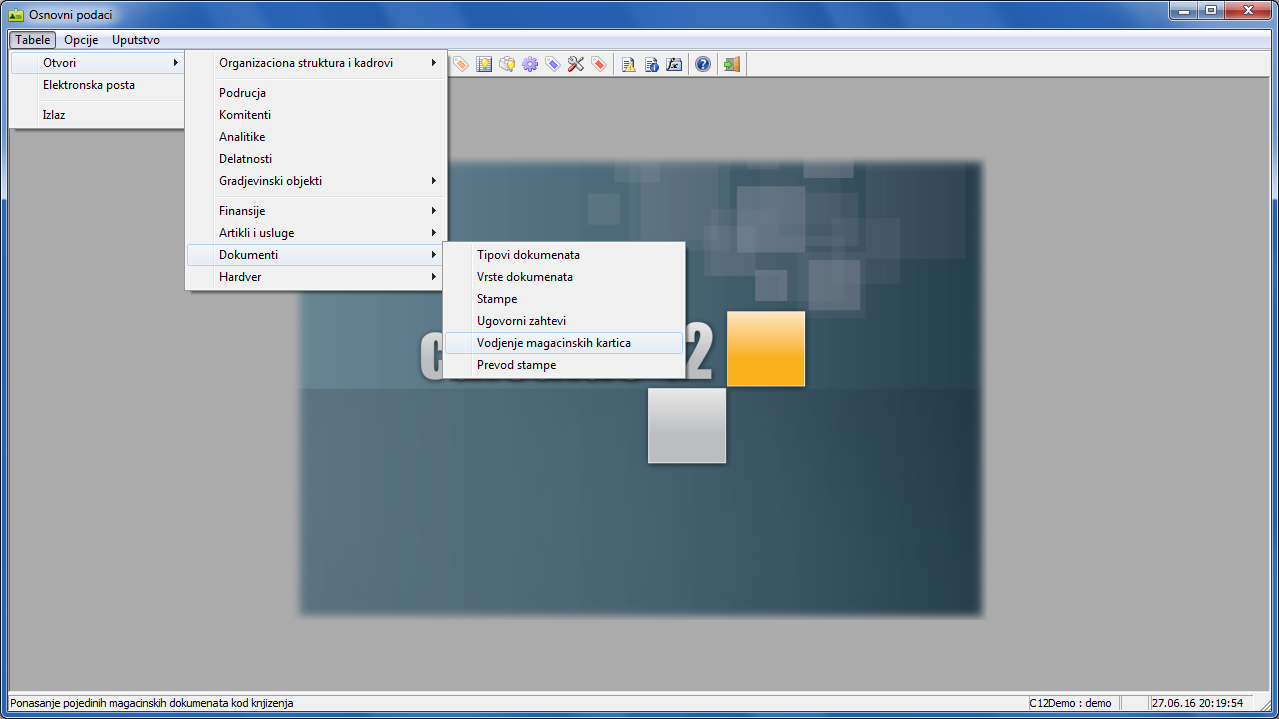Viewport: 1279px width, 719px height.
Task: Select Vodjenje magacinskih kartica menu entry
Action: [553, 343]
